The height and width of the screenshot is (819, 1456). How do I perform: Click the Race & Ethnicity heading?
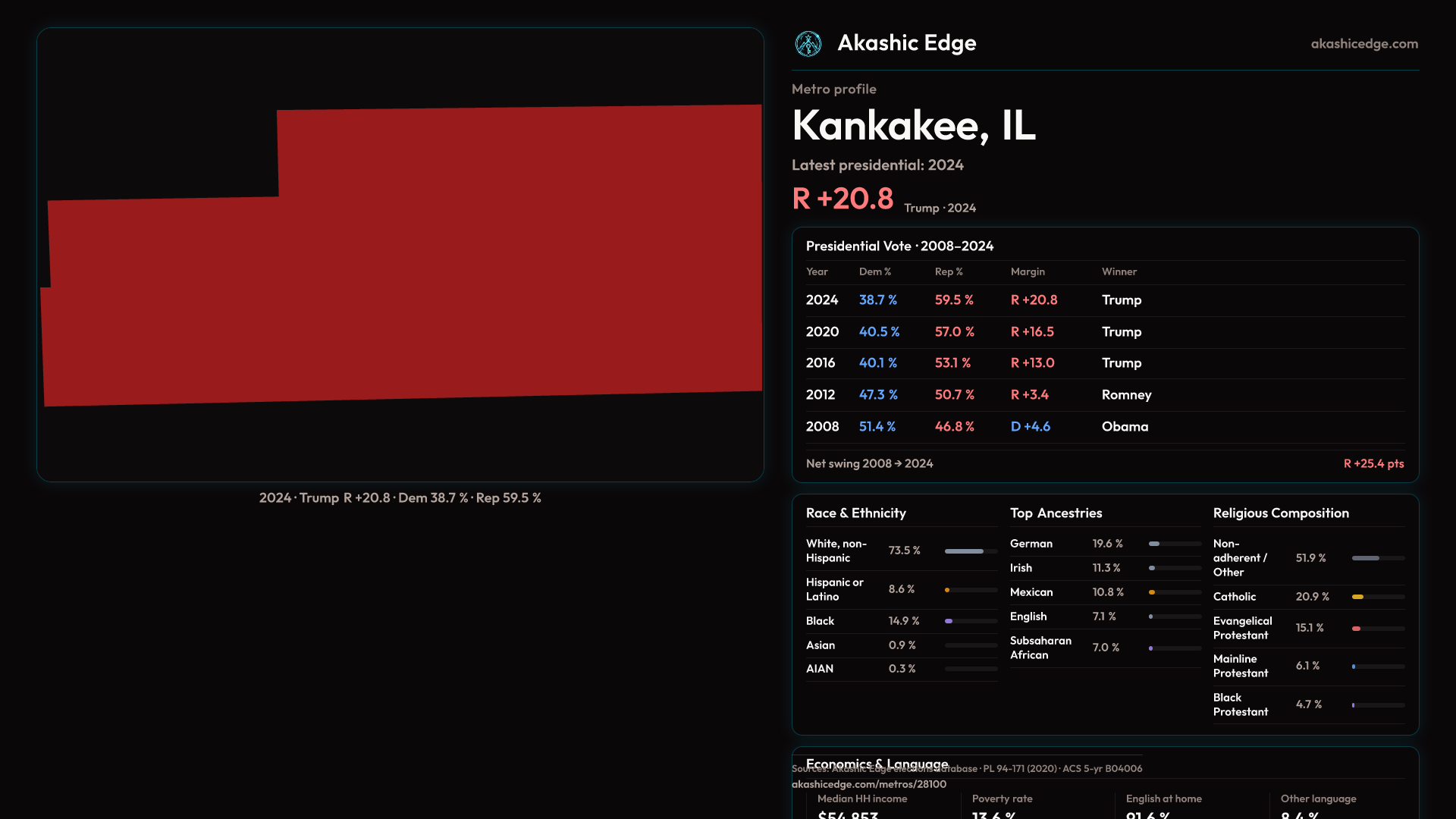pos(855,513)
